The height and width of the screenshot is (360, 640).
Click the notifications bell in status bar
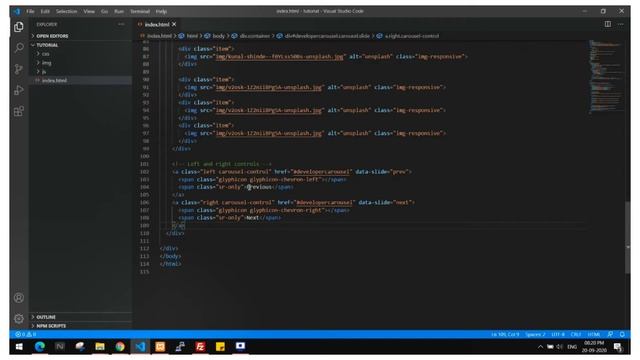[622, 334]
